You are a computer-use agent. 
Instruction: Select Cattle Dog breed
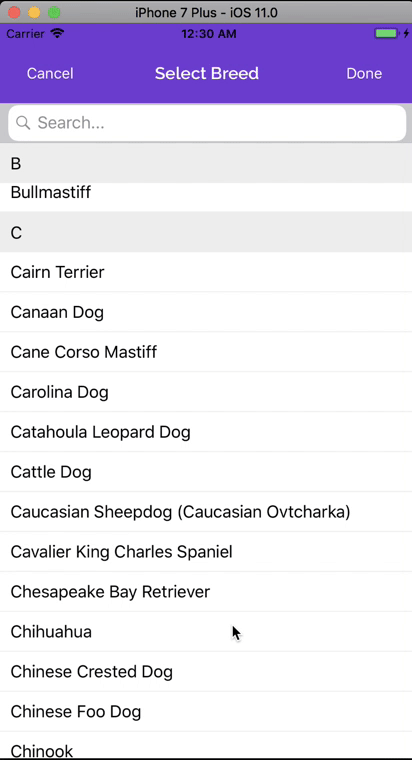(x=206, y=472)
